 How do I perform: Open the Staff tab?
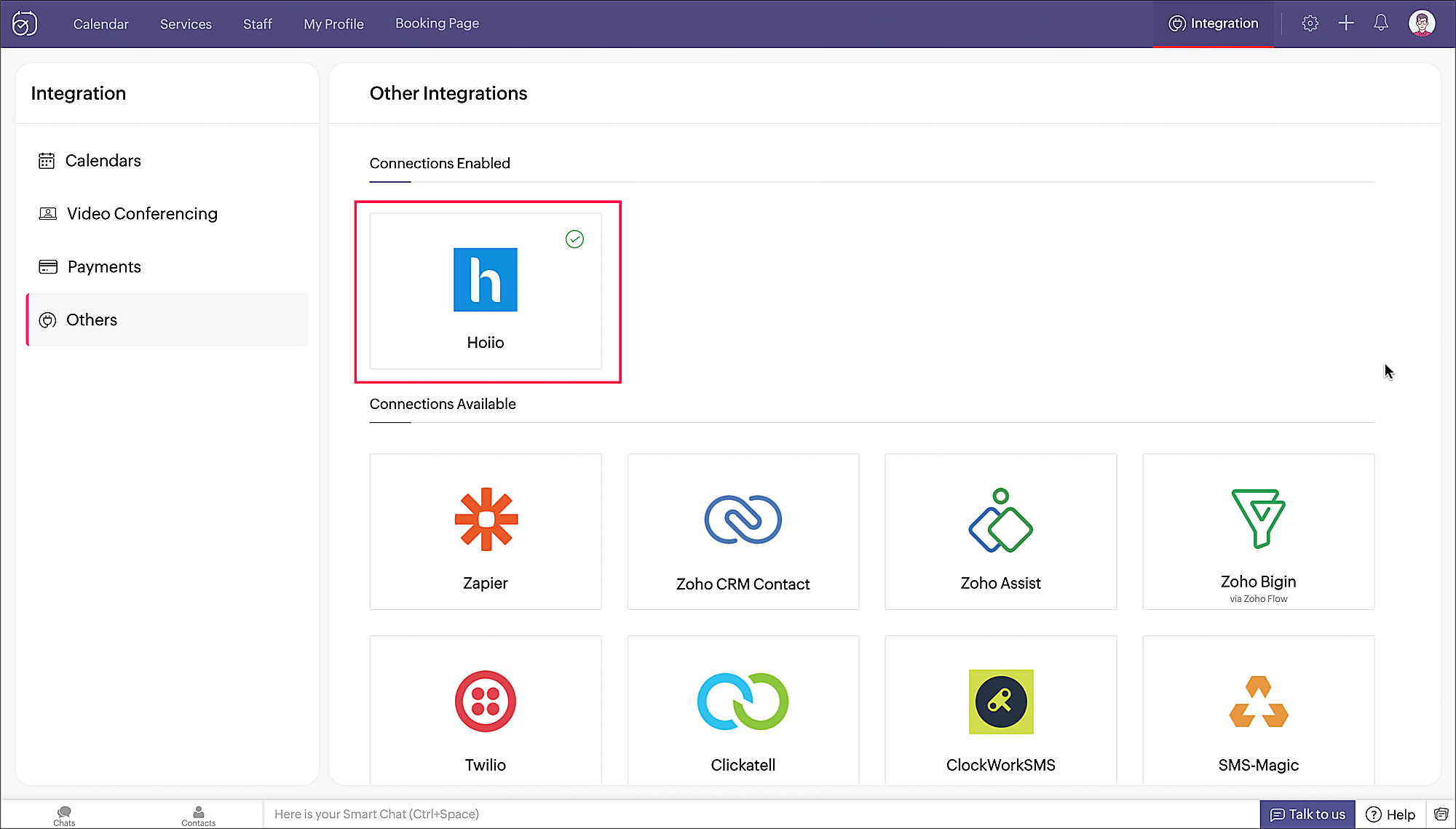coord(257,24)
